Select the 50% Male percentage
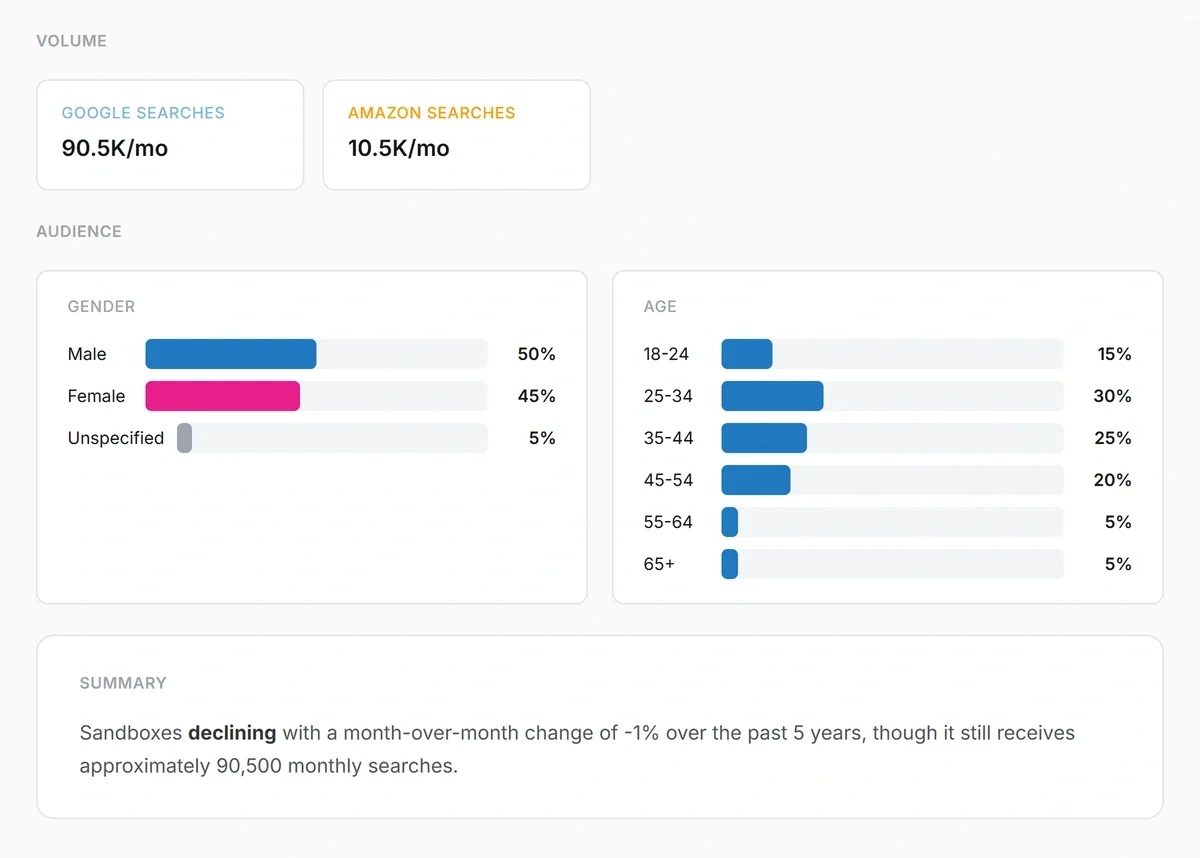Viewport: 1200px width, 858px height. coord(536,354)
